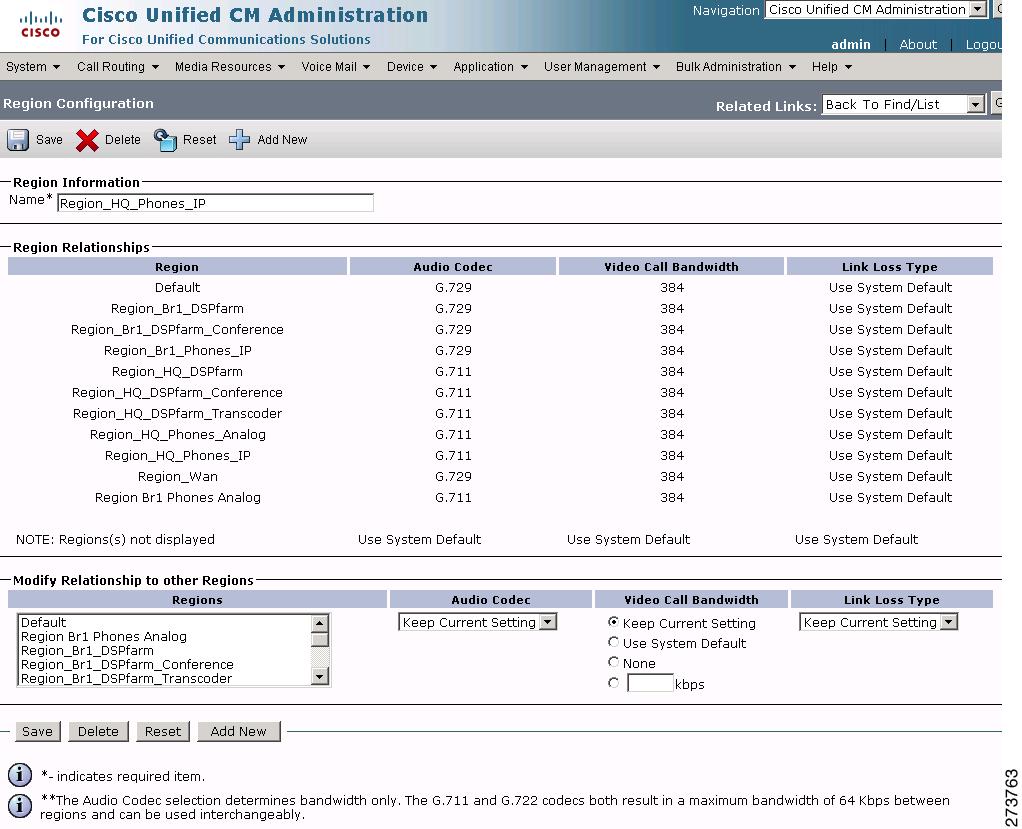Click the Logout link

tap(983, 44)
